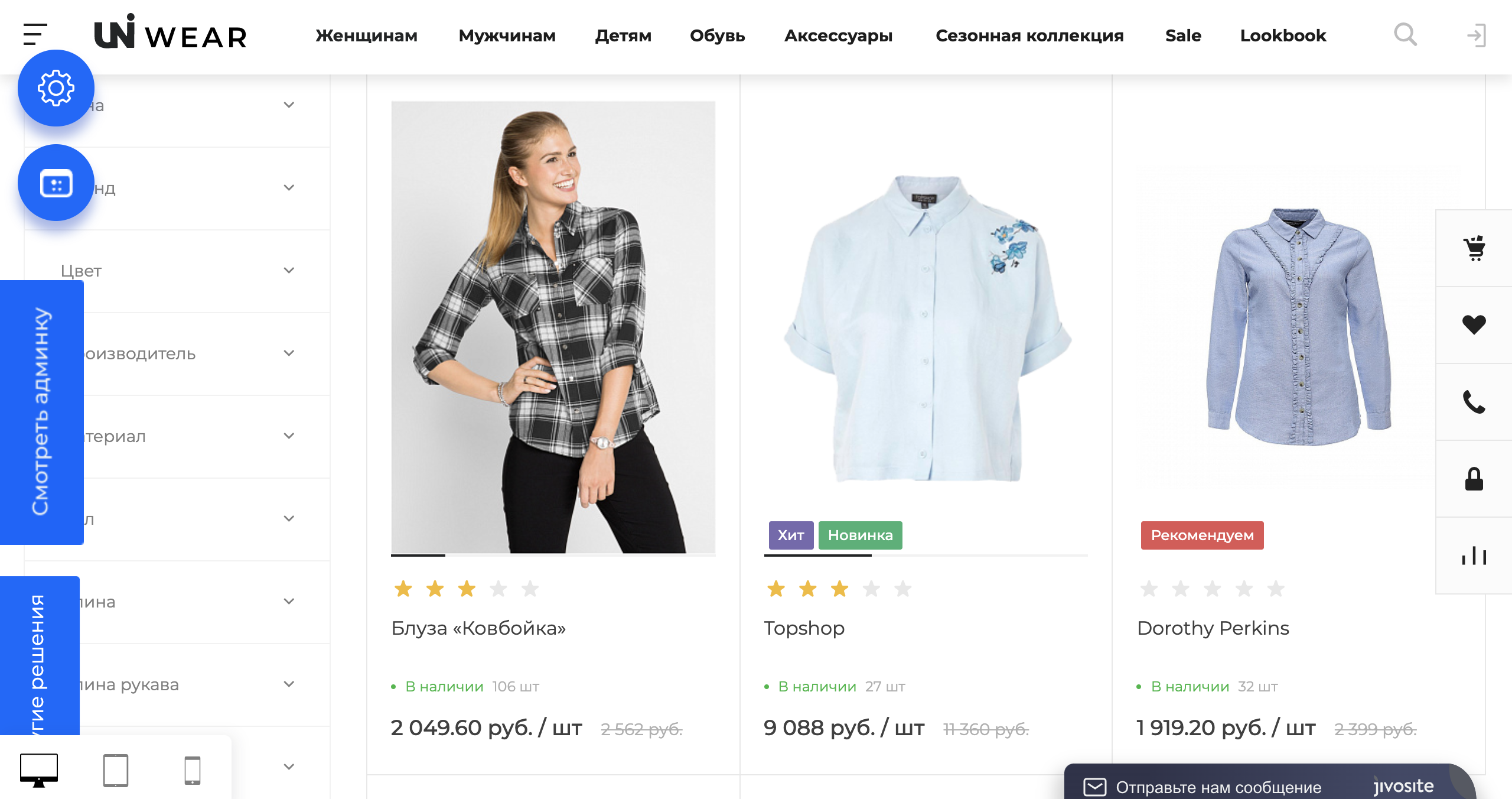Click the search magnifier icon
The width and height of the screenshot is (1512, 799).
coord(1405,35)
